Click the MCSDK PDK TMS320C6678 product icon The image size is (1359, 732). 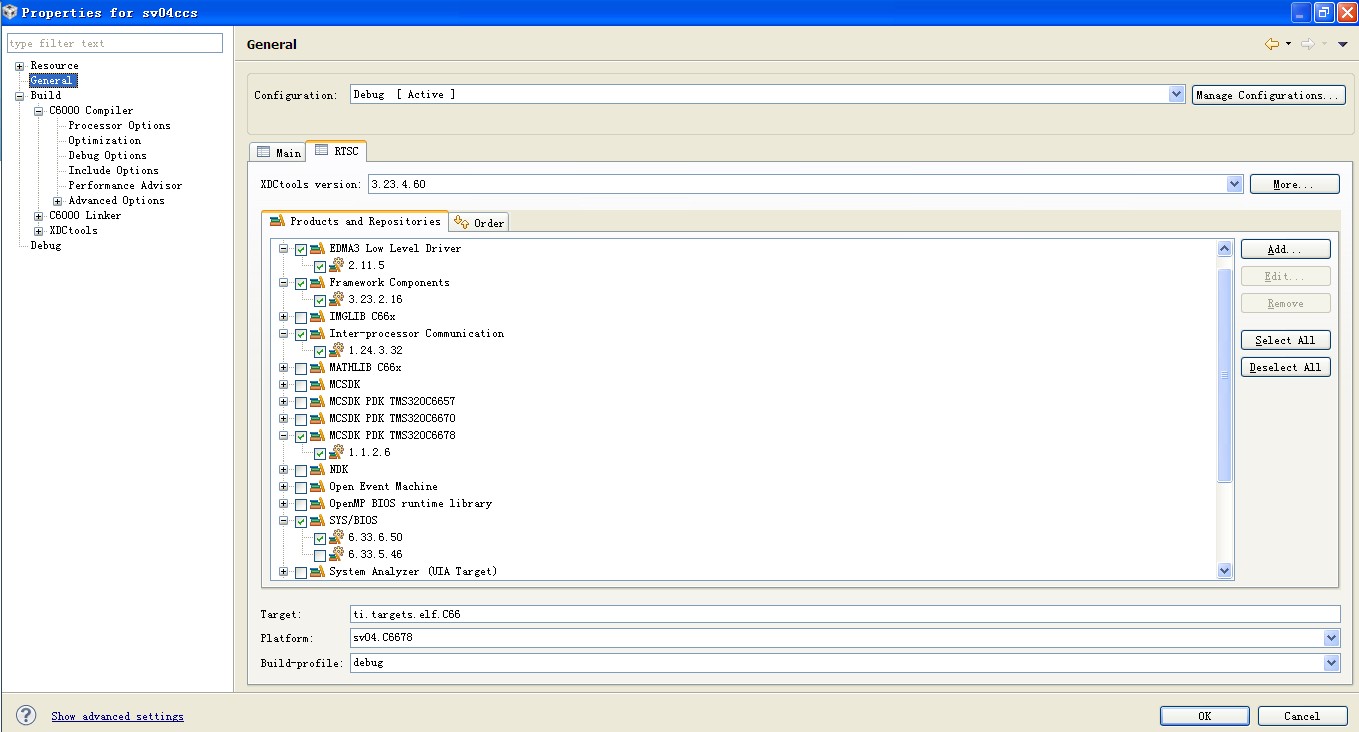[x=317, y=436]
